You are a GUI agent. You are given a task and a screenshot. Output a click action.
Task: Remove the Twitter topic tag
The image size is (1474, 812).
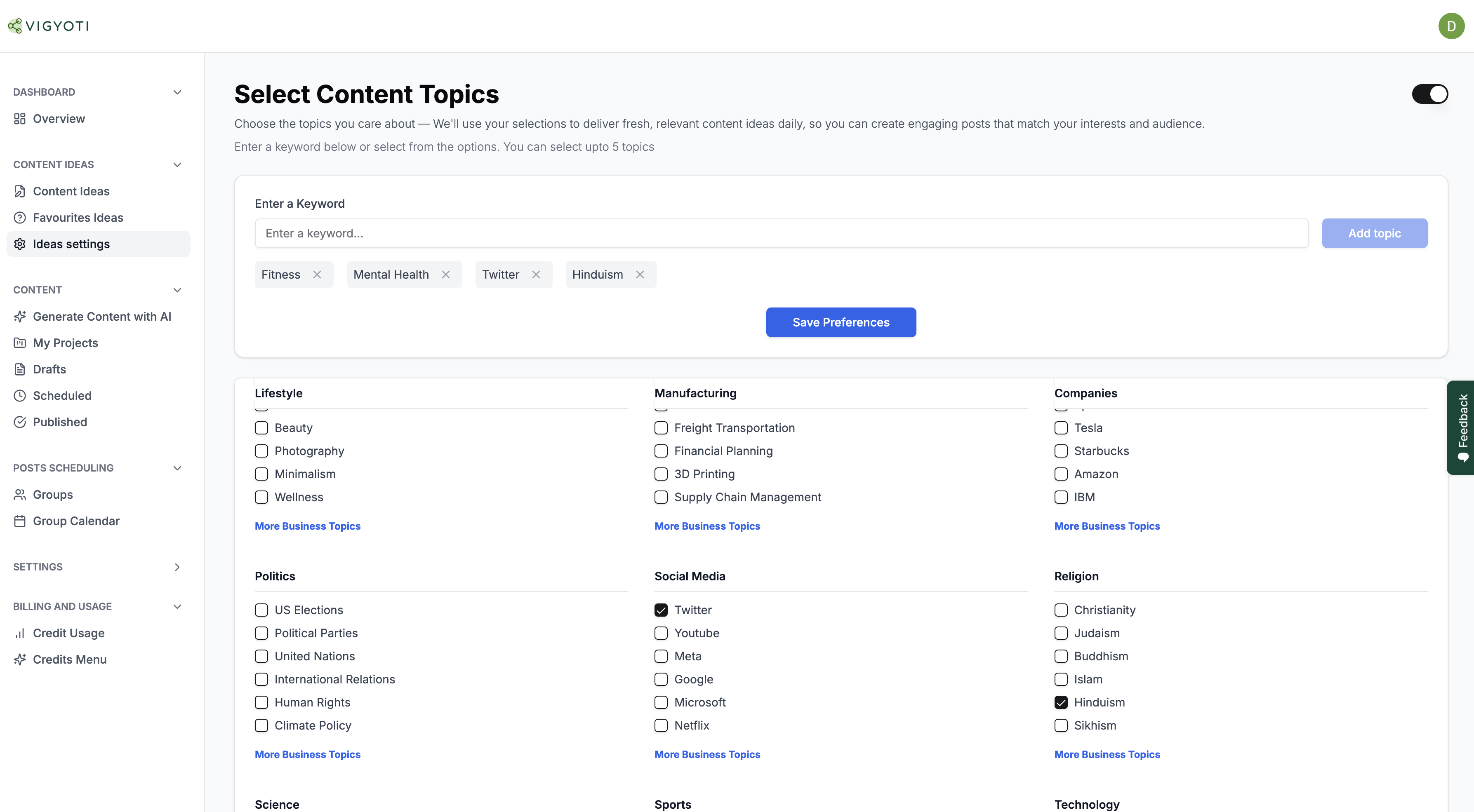536,275
